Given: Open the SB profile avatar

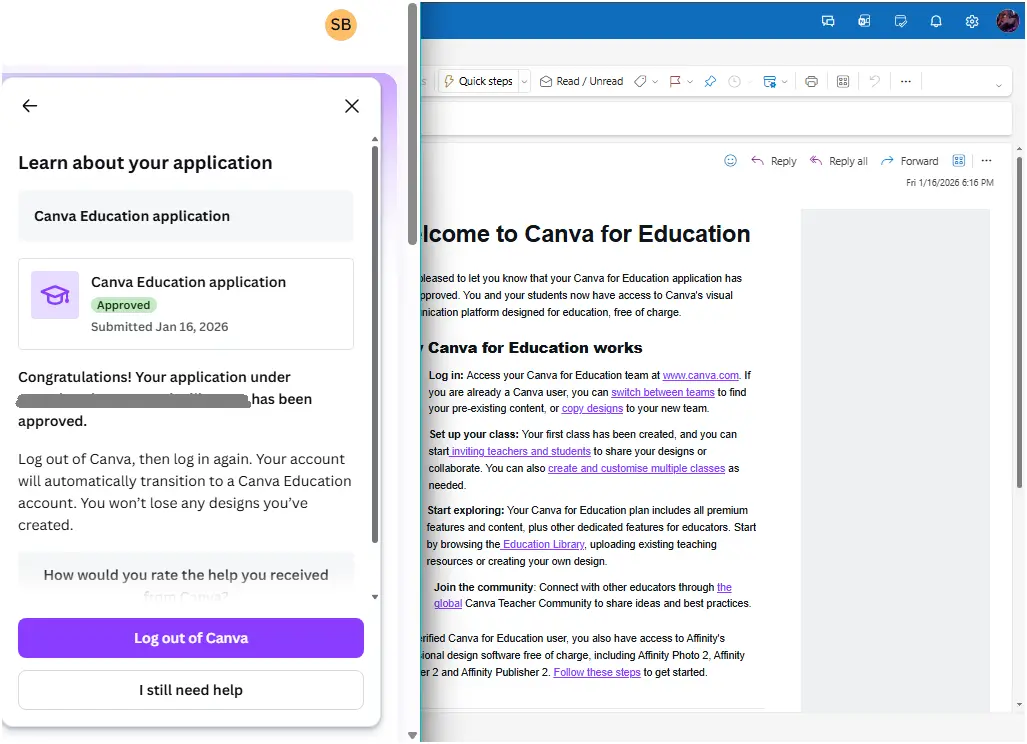Looking at the screenshot, I should point(341,25).
